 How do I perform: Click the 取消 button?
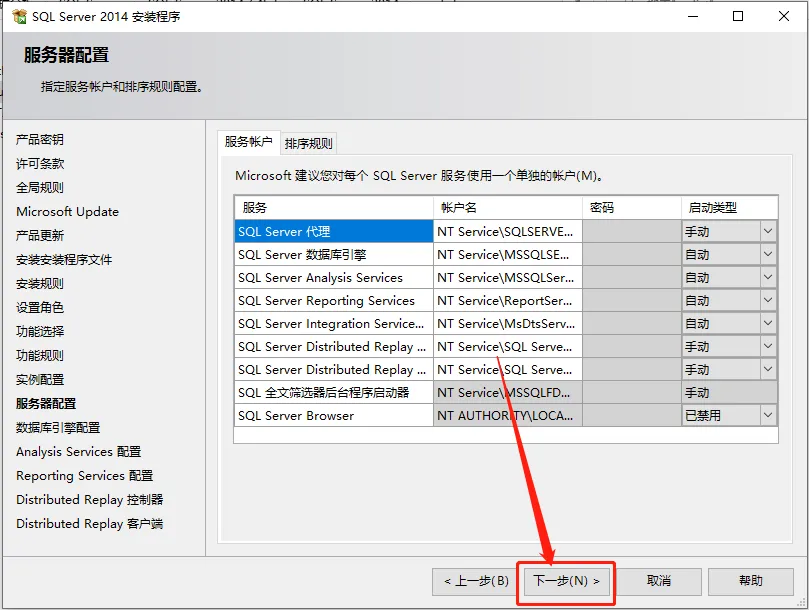(x=658, y=582)
